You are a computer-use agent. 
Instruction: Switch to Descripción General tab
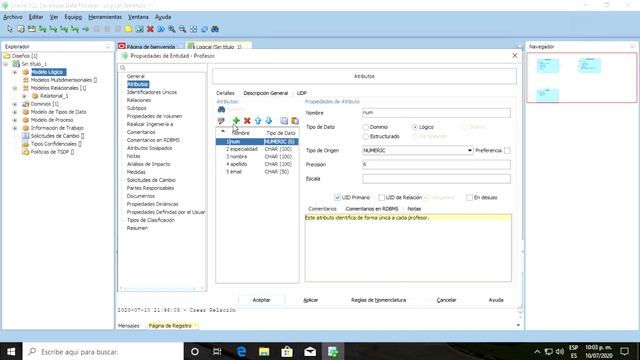click(x=265, y=93)
